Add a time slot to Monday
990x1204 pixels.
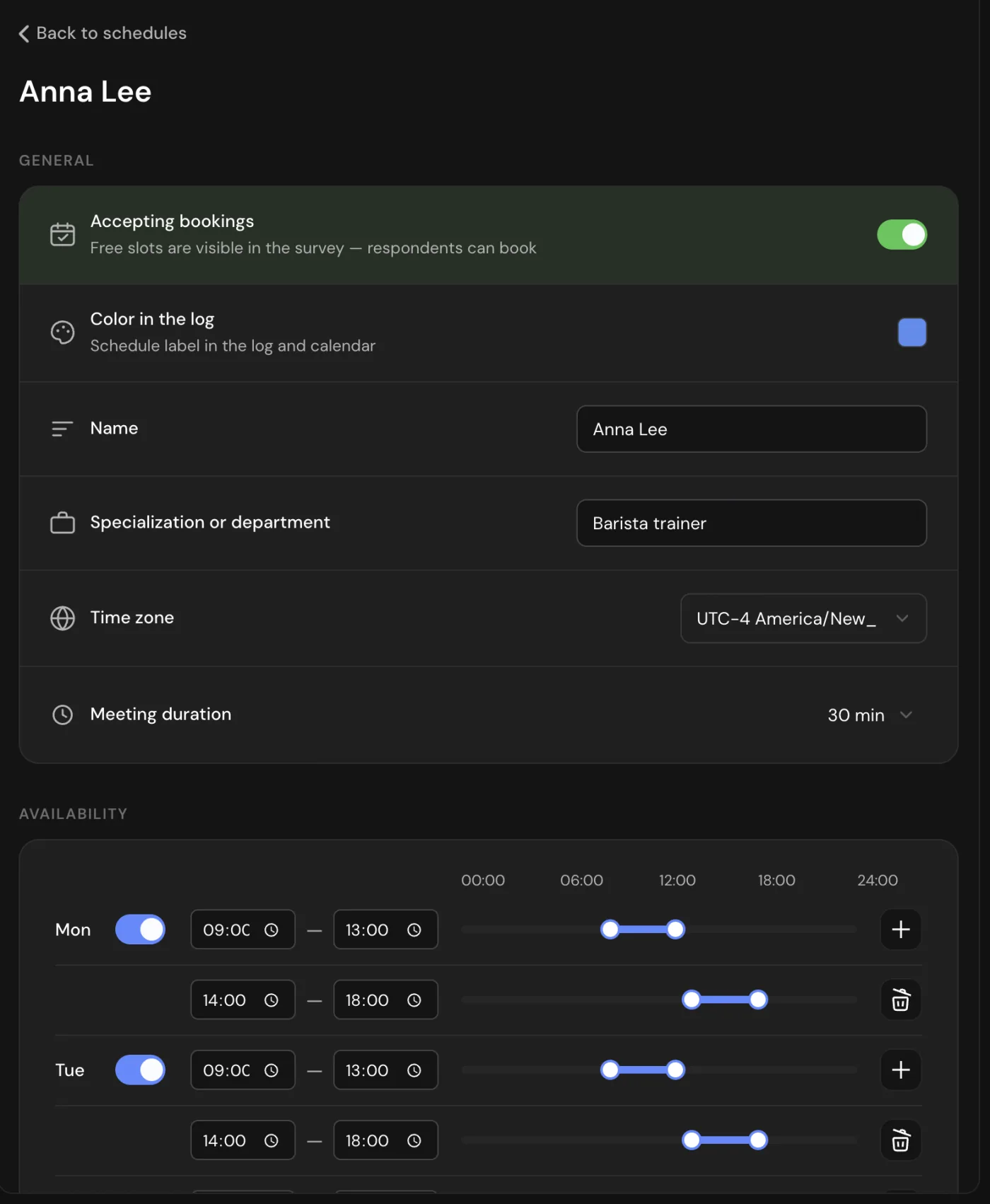coord(900,930)
